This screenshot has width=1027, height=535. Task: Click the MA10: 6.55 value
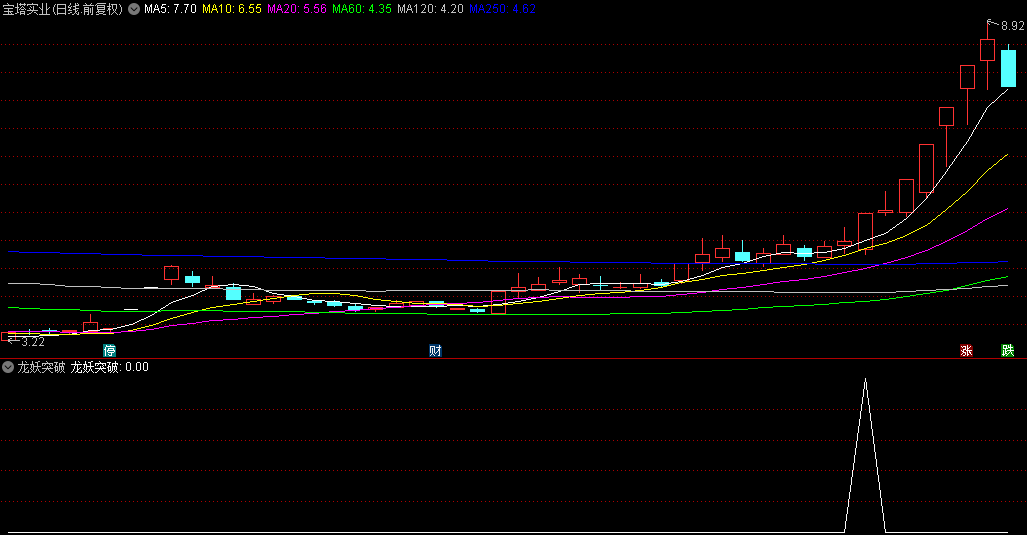pos(232,9)
